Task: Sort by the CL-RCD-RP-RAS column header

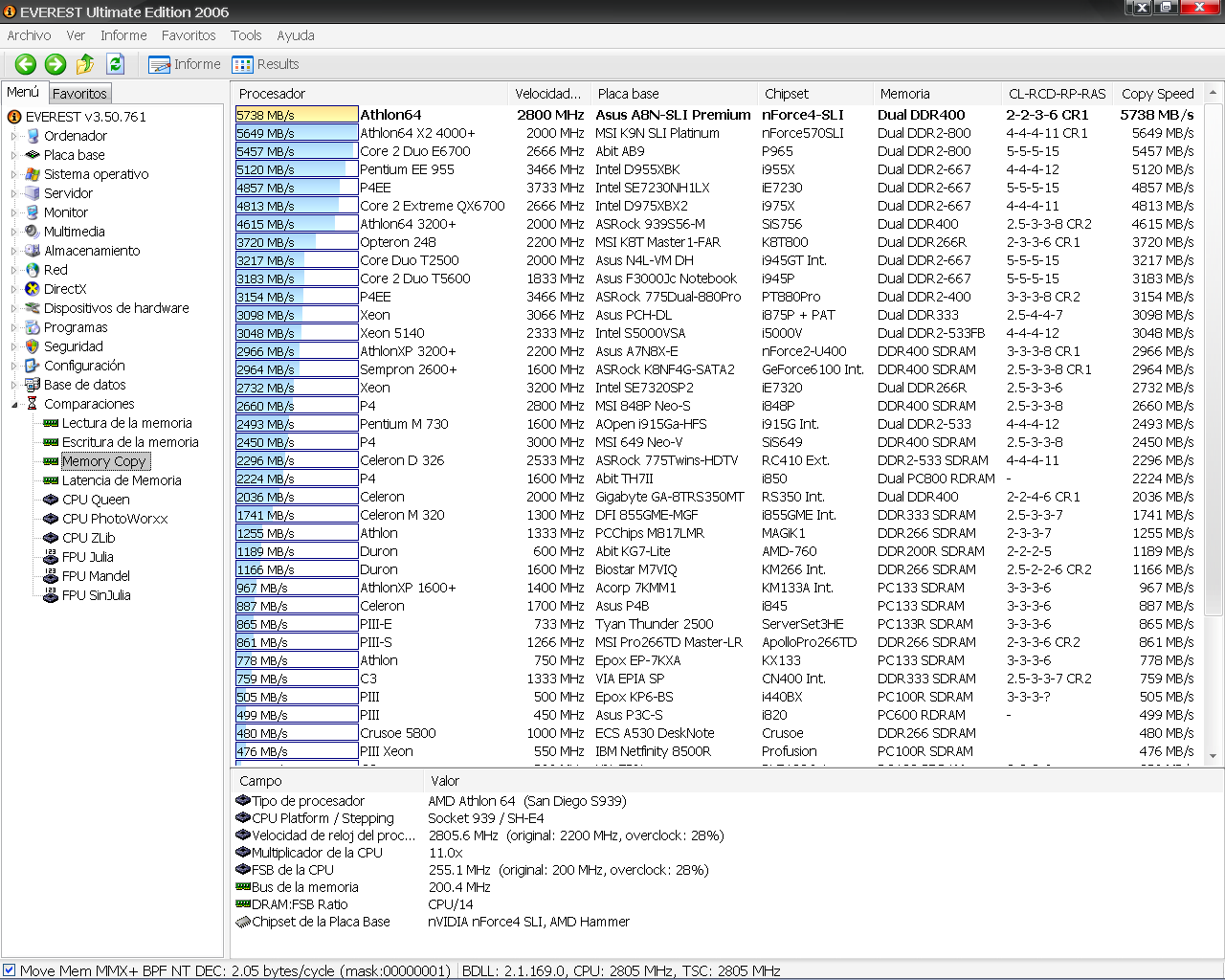Action: [1057, 94]
